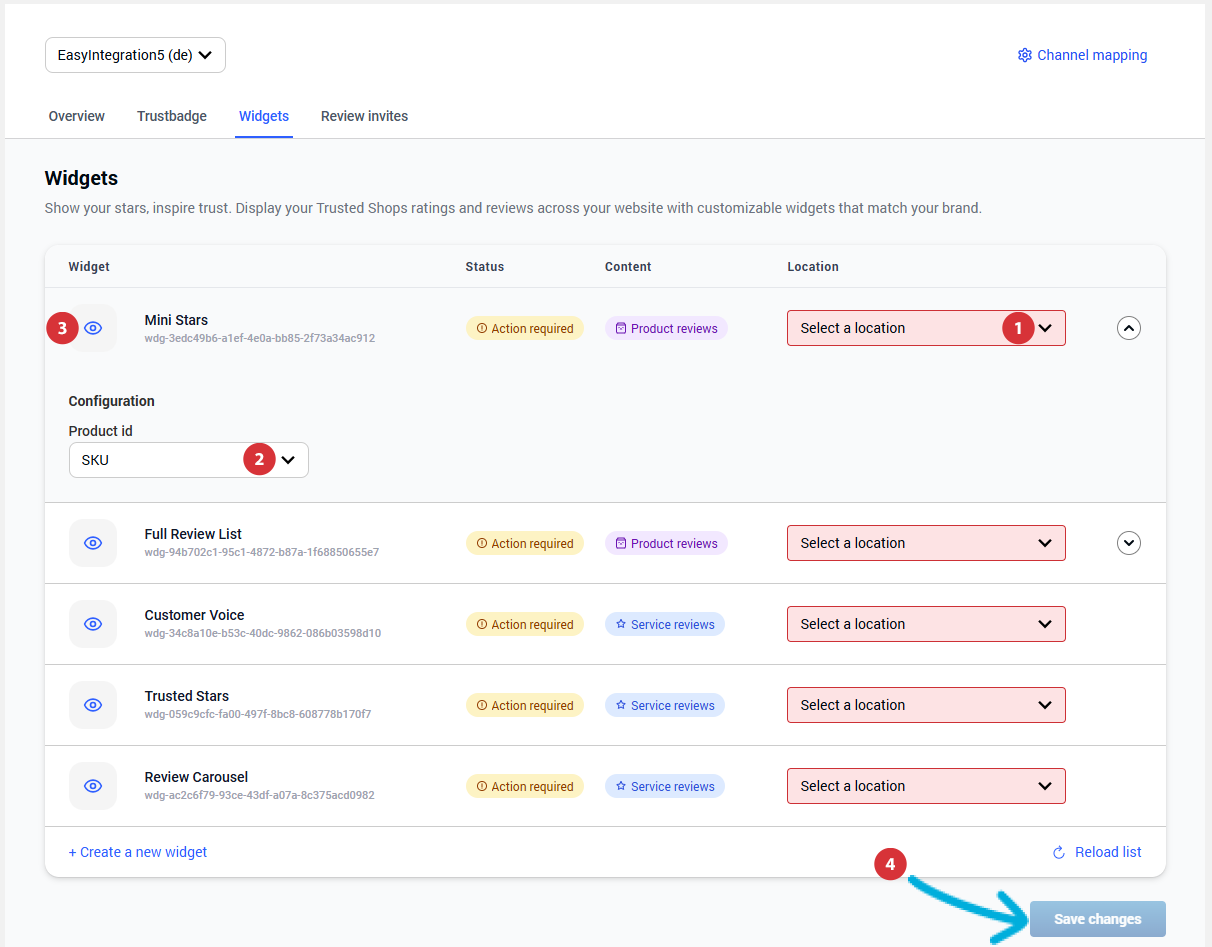Toggle the Customer Voice preview eye icon

[x=93, y=624]
